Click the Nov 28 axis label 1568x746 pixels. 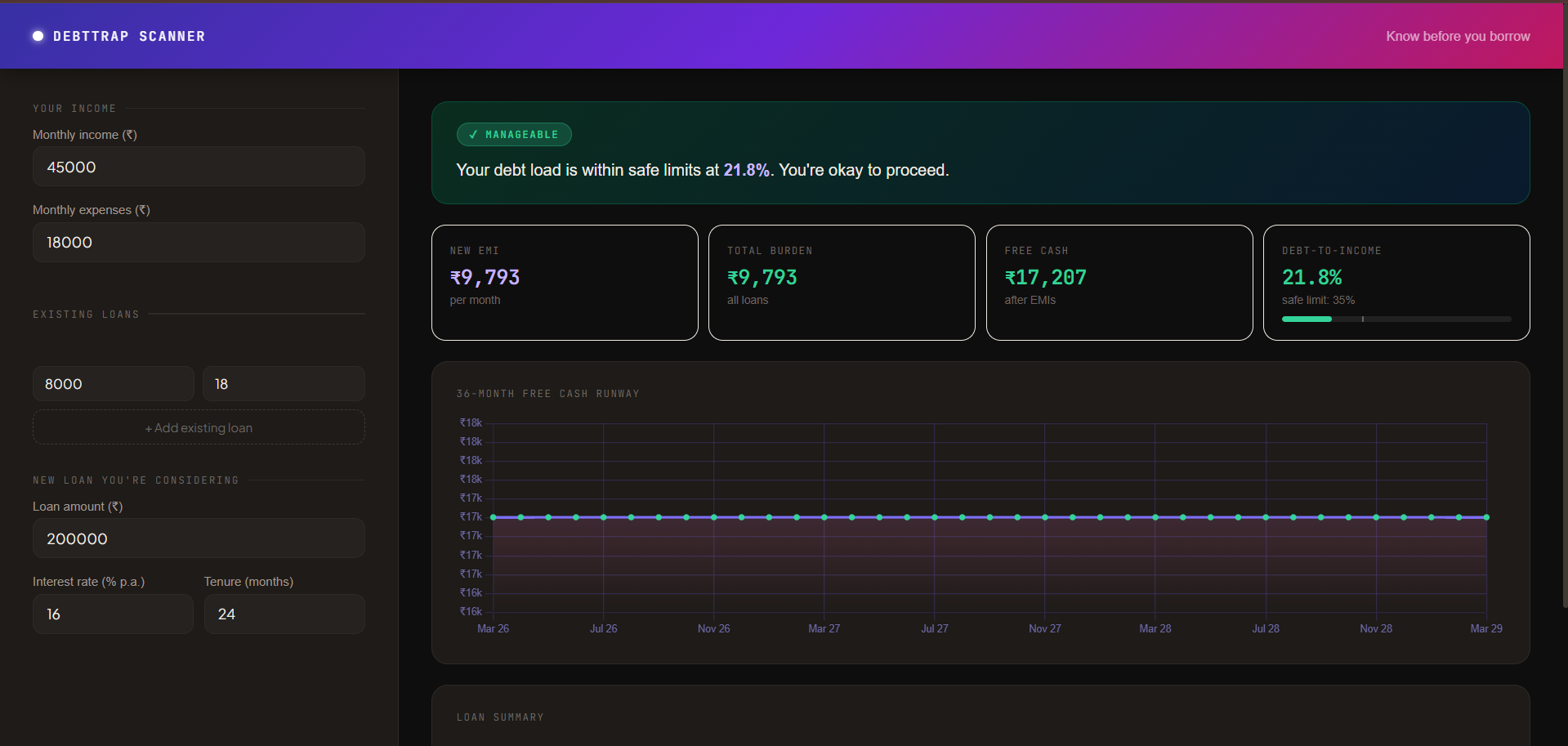coord(1376,628)
